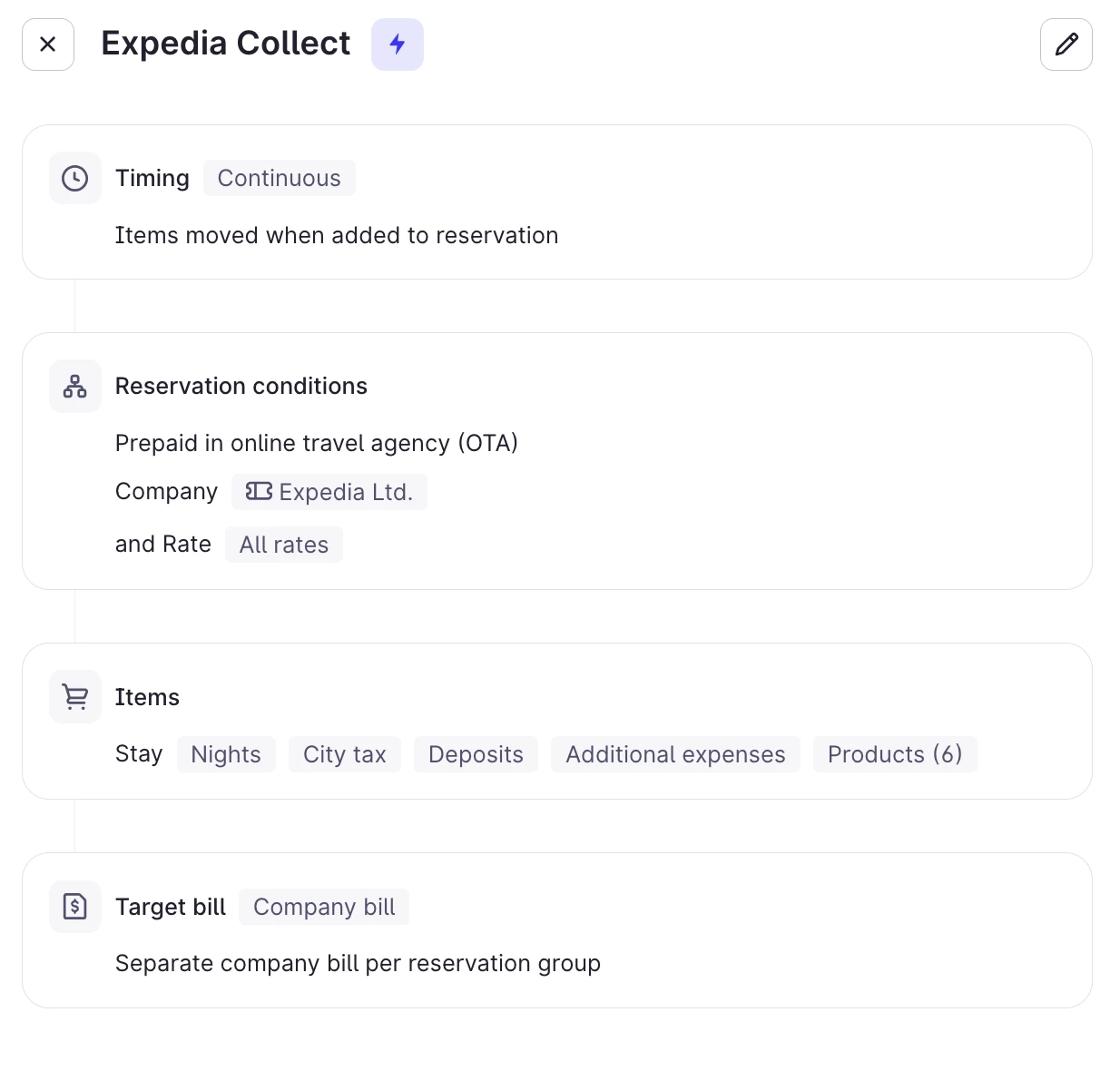Click the Expedia Ltd. company tag
Viewport: 1120px width, 1071px height.
[345, 492]
